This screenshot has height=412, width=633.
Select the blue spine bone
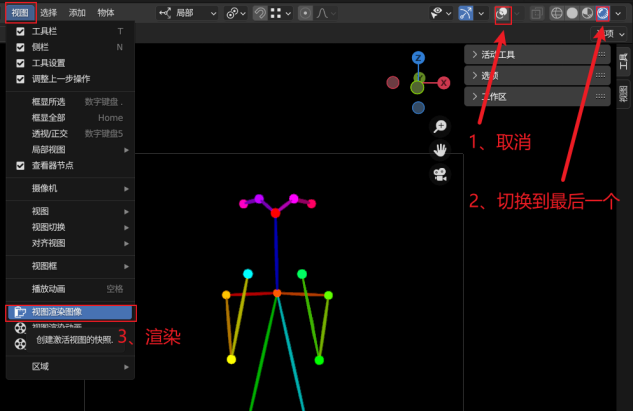277,253
